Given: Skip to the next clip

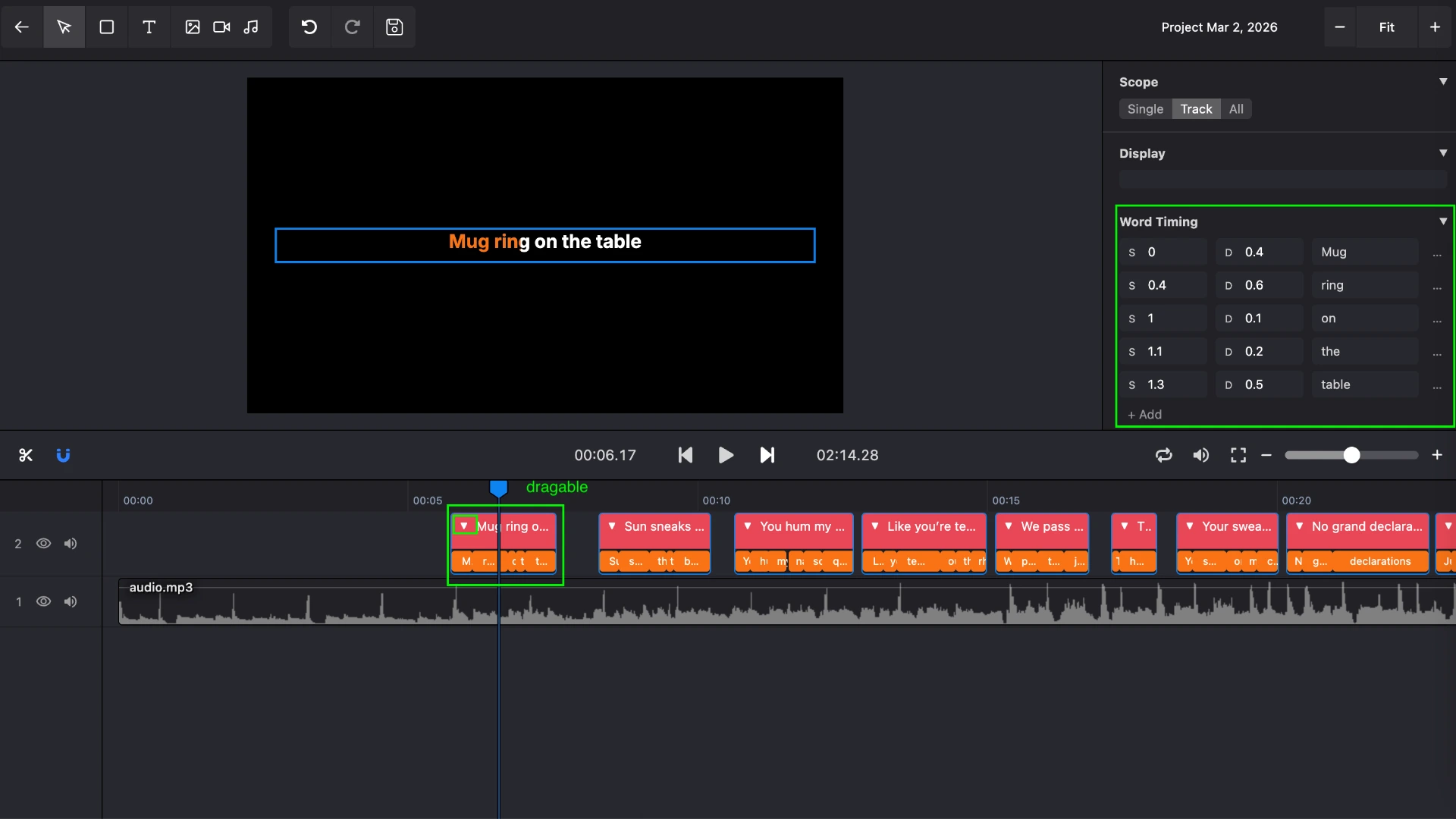Looking at the screenshot, I should [767, 455].
